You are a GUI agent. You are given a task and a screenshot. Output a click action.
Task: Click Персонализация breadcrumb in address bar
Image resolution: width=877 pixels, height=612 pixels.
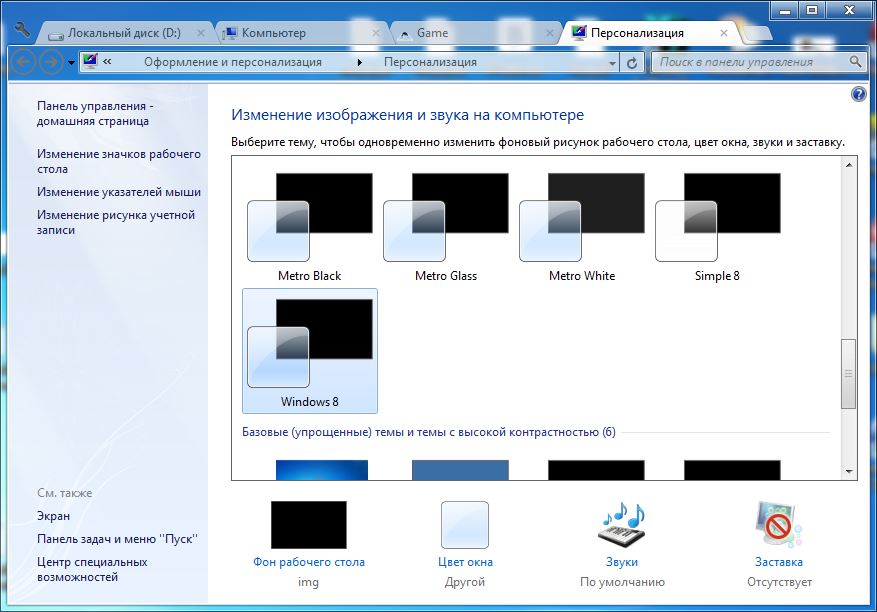pos(430,62)
